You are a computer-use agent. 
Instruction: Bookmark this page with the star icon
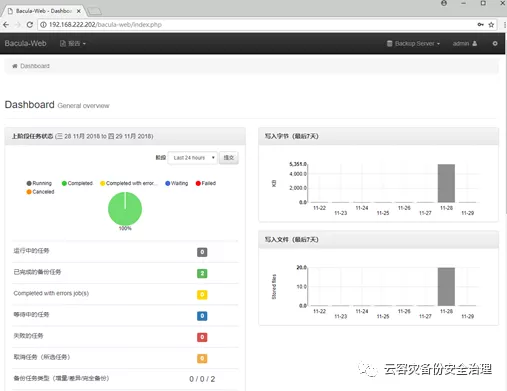(491, 25)
